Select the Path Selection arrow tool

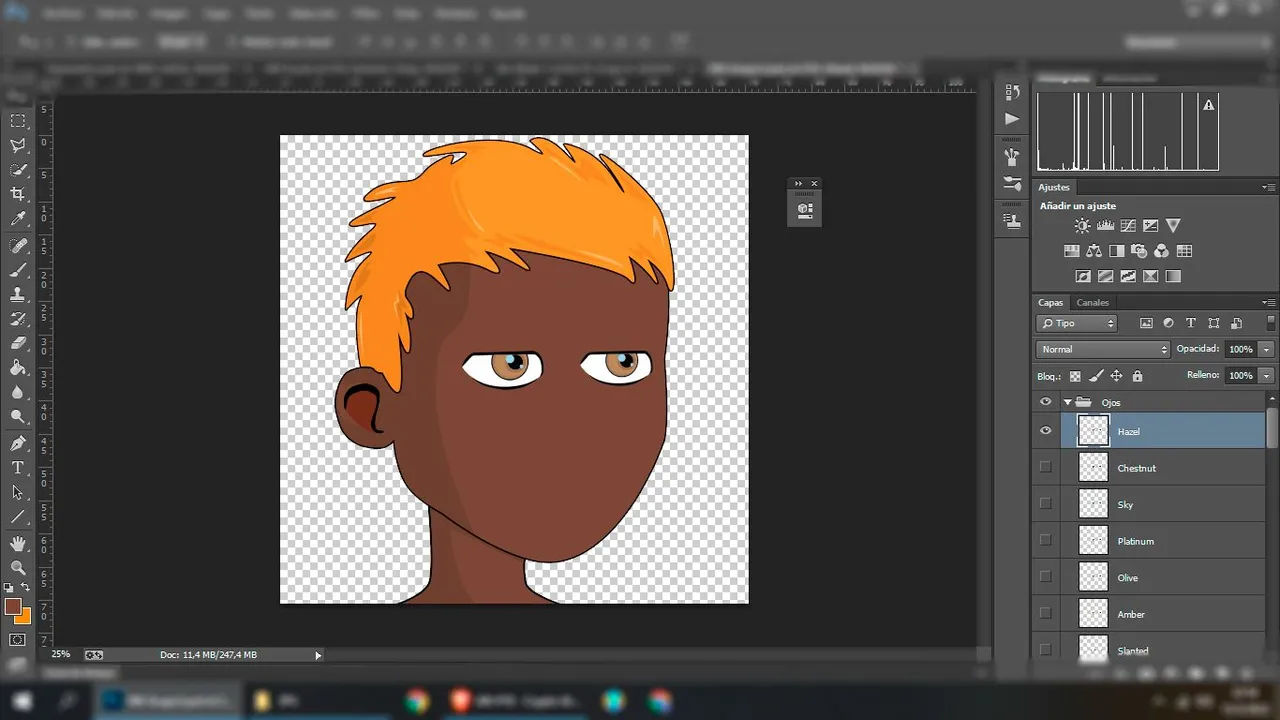[x=18, y=492]
